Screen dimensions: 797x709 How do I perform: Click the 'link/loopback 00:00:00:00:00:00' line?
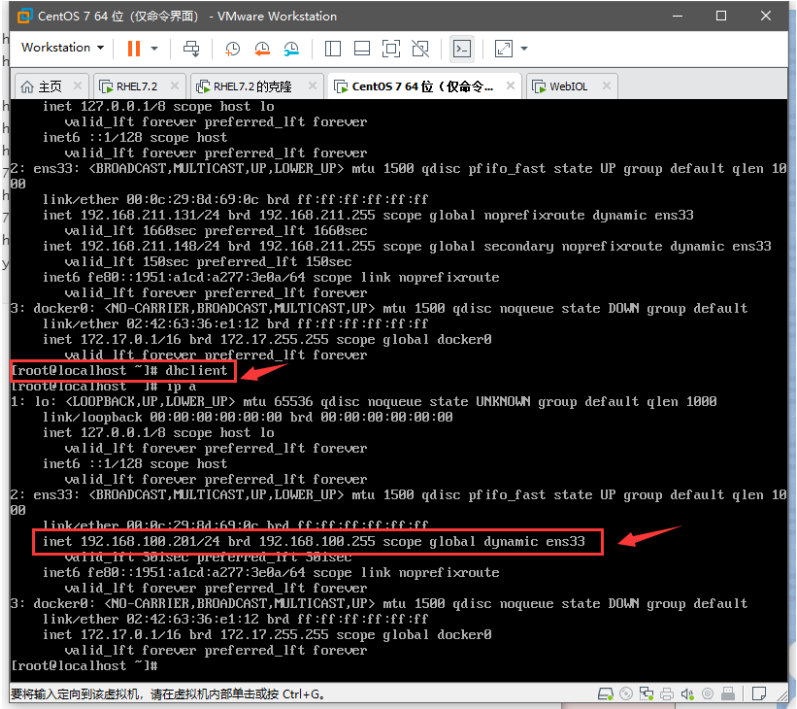[x=248, y=417]
